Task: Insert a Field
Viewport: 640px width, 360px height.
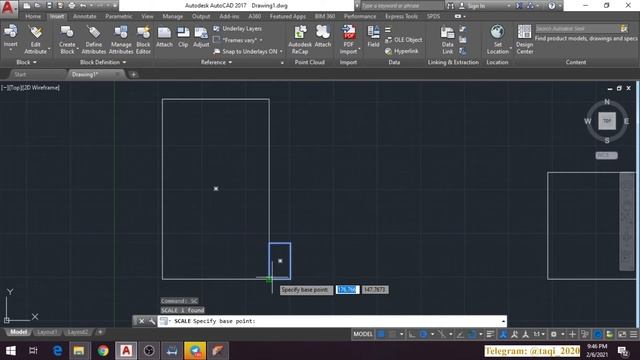Action: click(x=373, y=36)
